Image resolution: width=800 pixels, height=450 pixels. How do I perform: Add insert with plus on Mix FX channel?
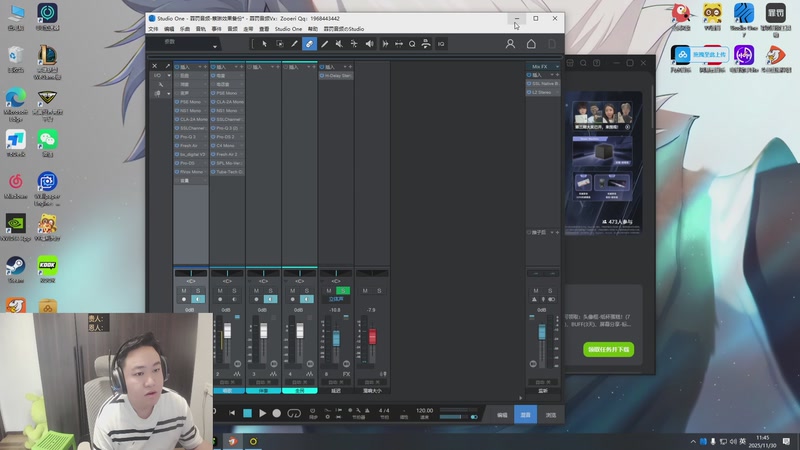click(557, 75)
